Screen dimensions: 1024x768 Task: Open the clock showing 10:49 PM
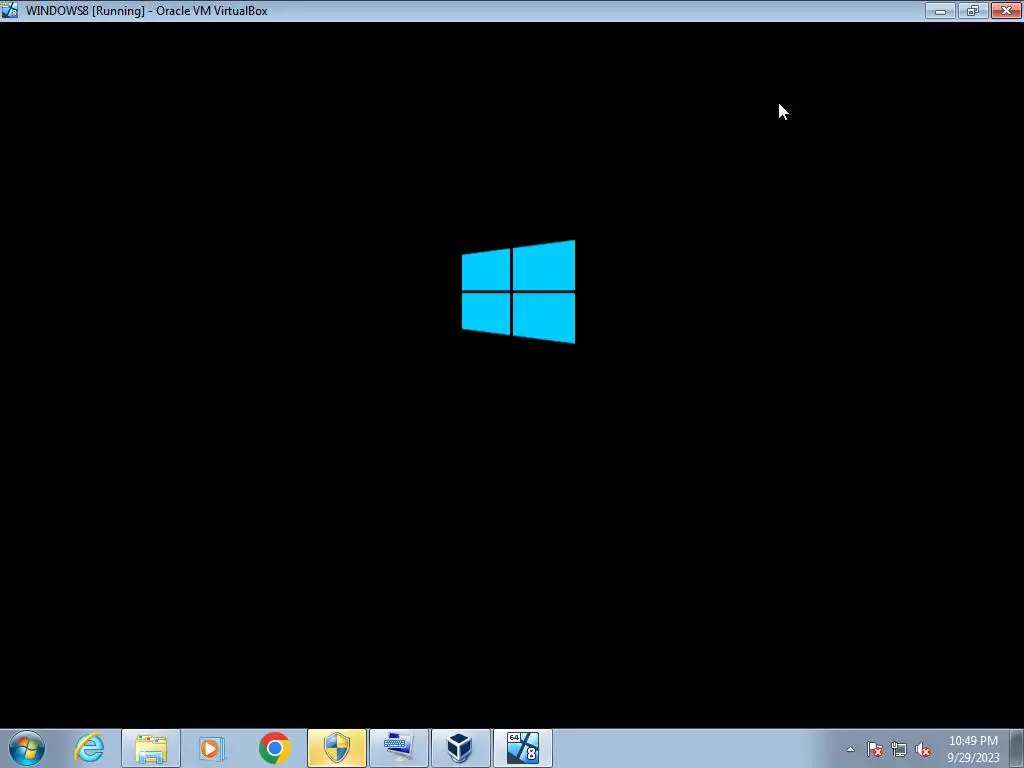point(973,748)
